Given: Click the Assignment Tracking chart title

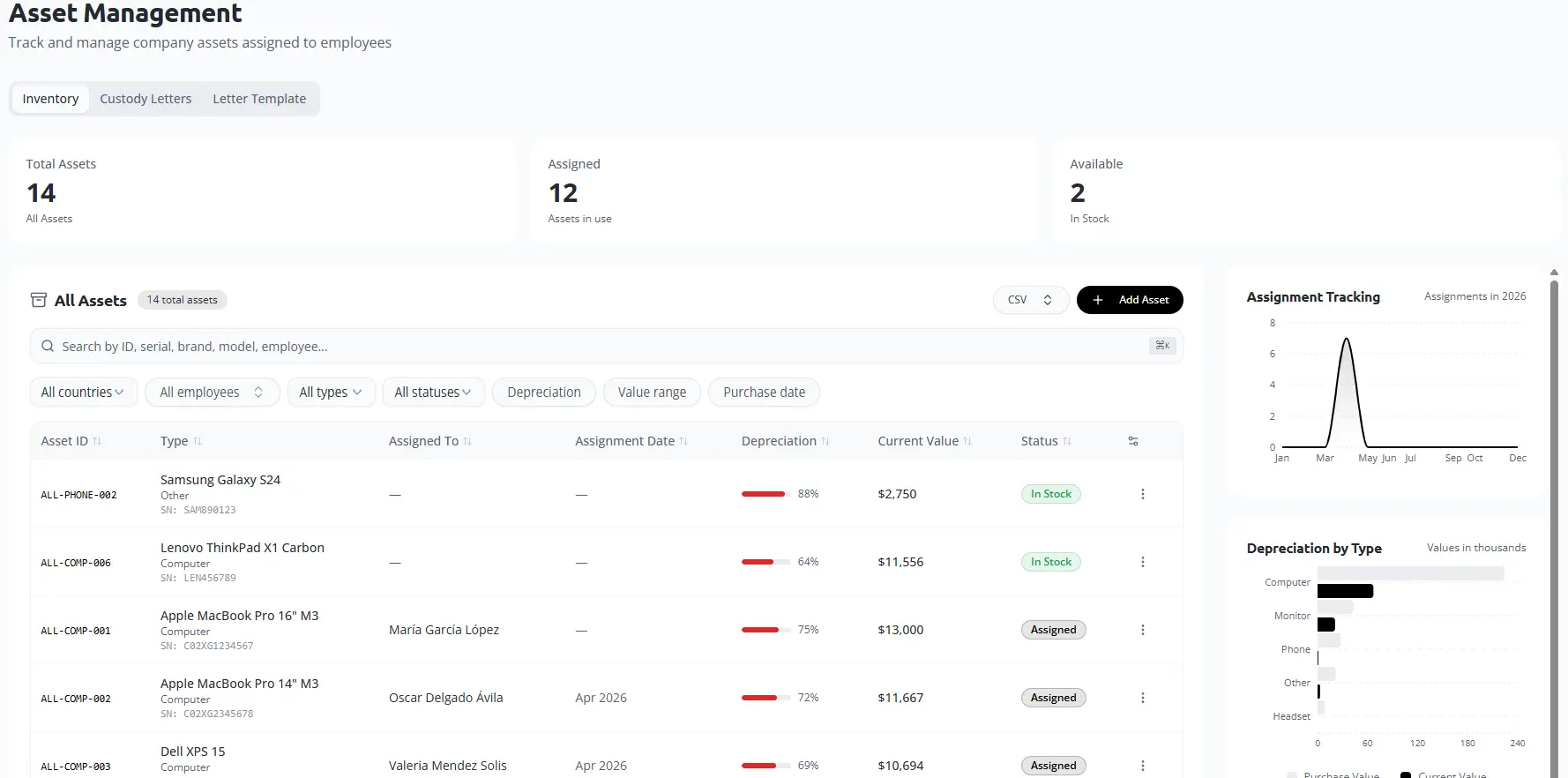Looking at the screenshot, I should tap(1313, 297).
